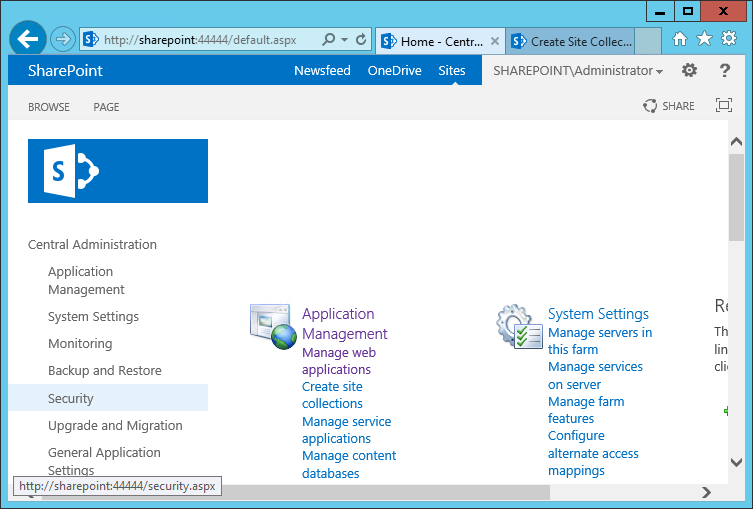Toggle focus on content icon

724,105
